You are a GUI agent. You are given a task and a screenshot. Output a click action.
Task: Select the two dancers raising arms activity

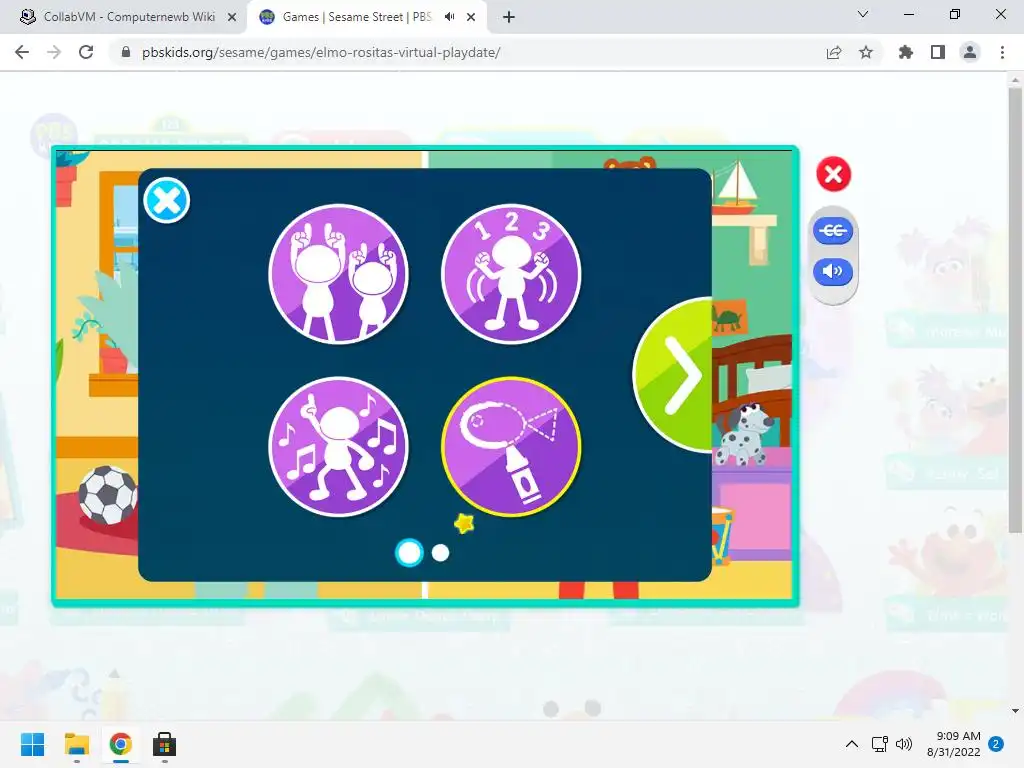tap(338, 274)
